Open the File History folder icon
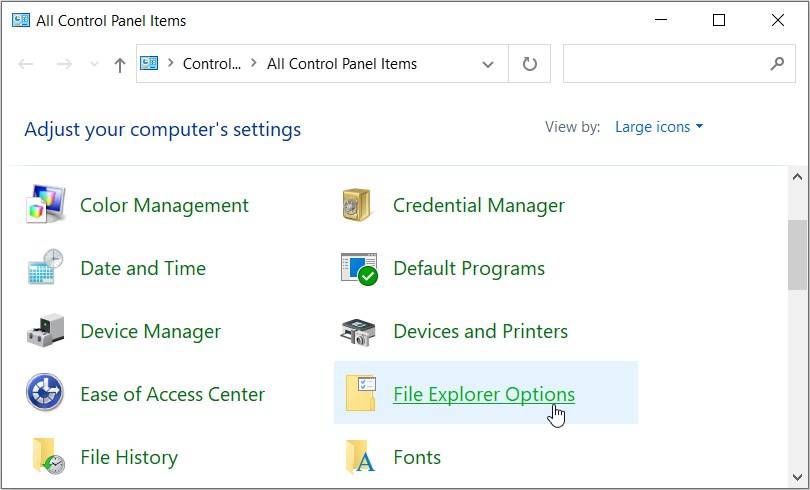Screen dimensions: 810x490 (45, 457)
